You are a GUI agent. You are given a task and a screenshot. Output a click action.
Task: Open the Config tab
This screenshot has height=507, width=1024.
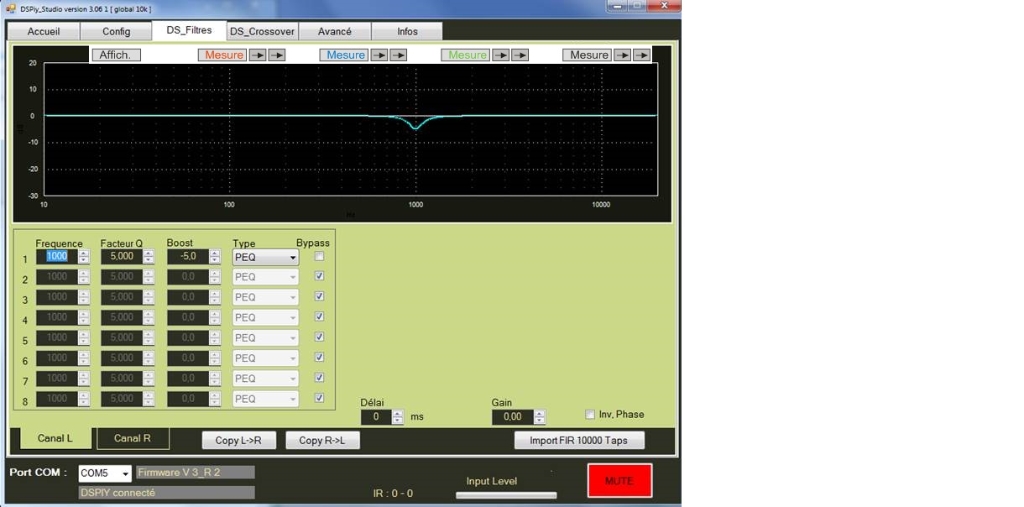[x=116, y=31]
